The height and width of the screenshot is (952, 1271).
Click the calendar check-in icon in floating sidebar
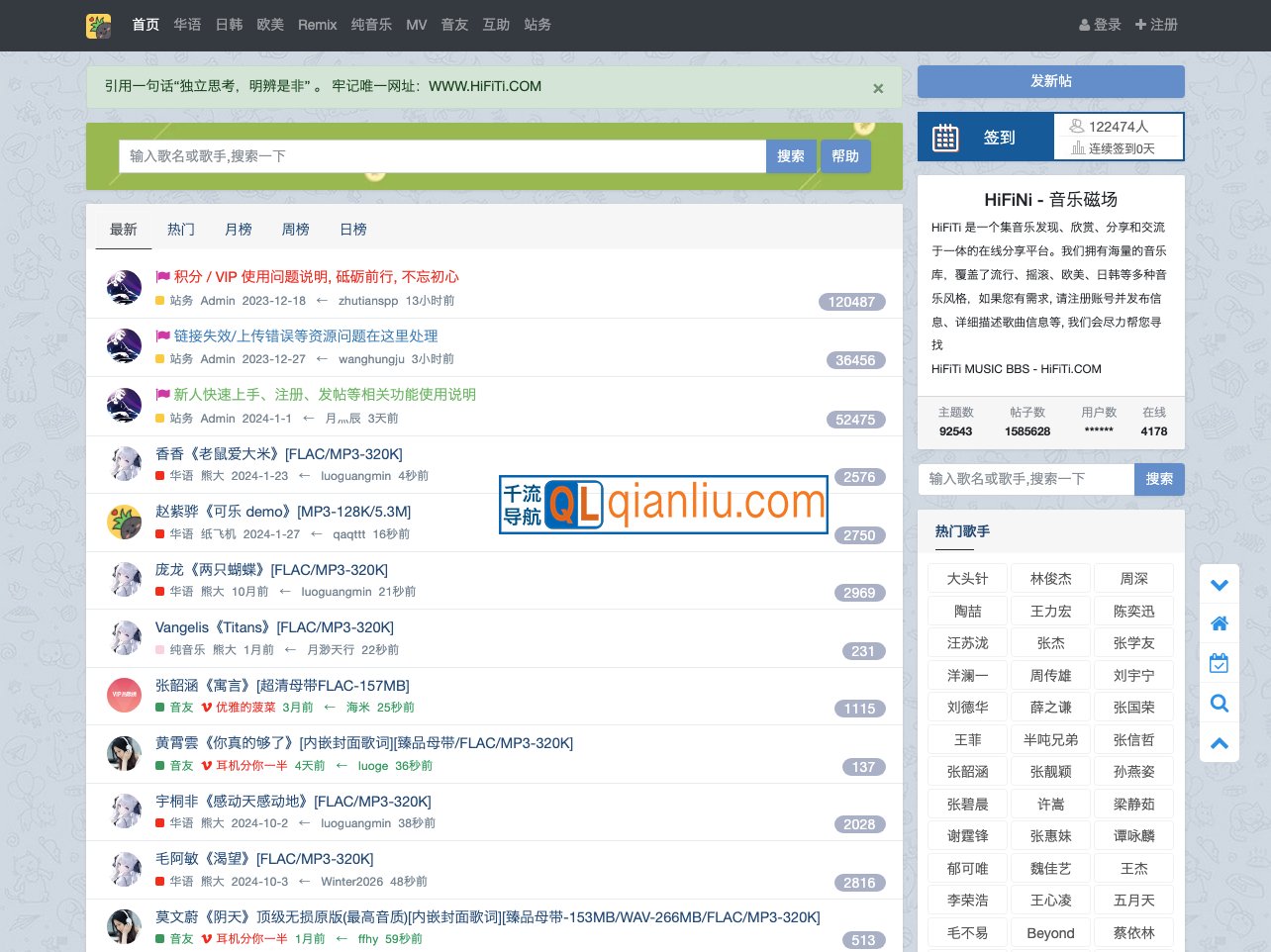(x=1220, y=663)
